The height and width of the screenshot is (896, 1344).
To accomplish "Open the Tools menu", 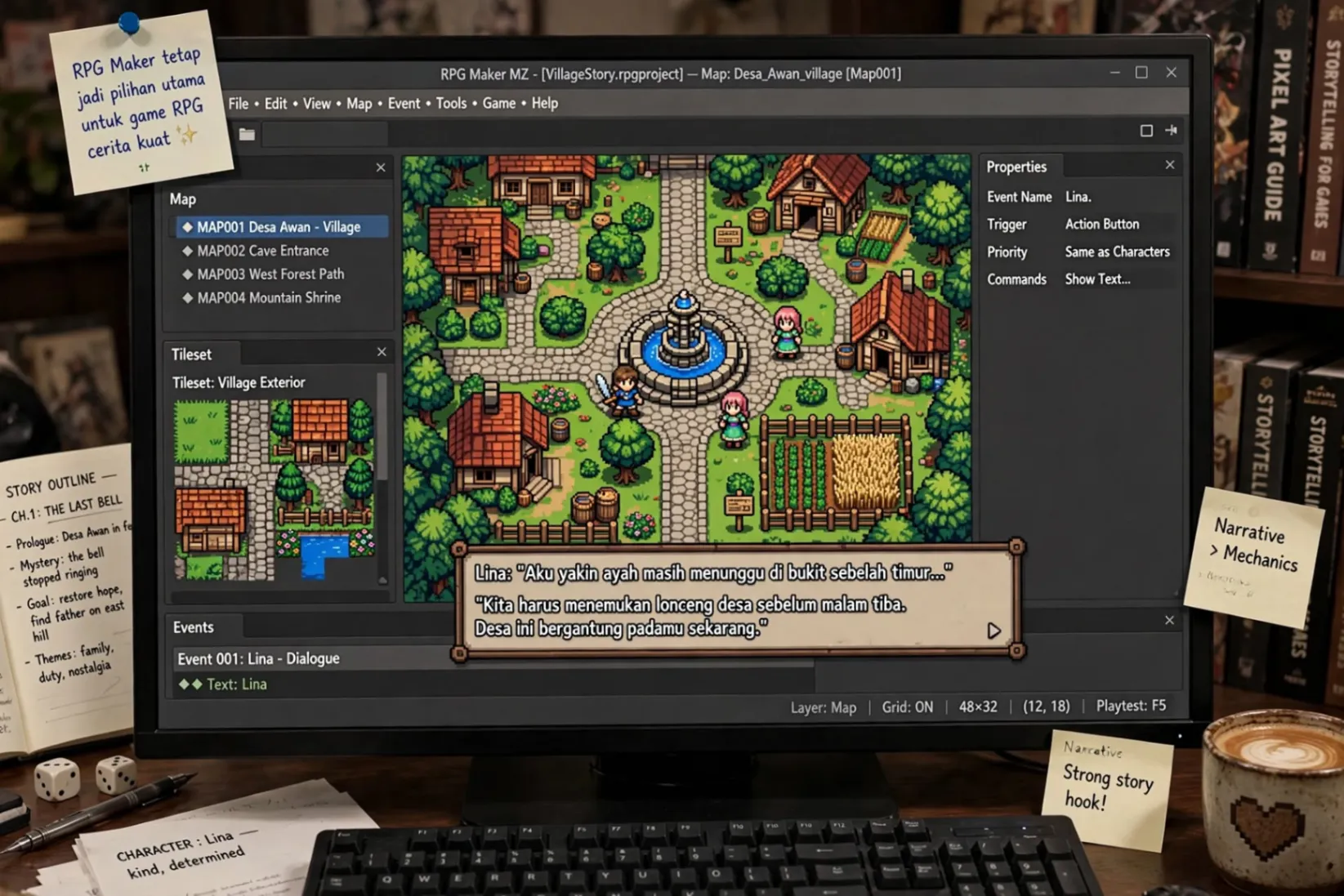I will 451,104.
